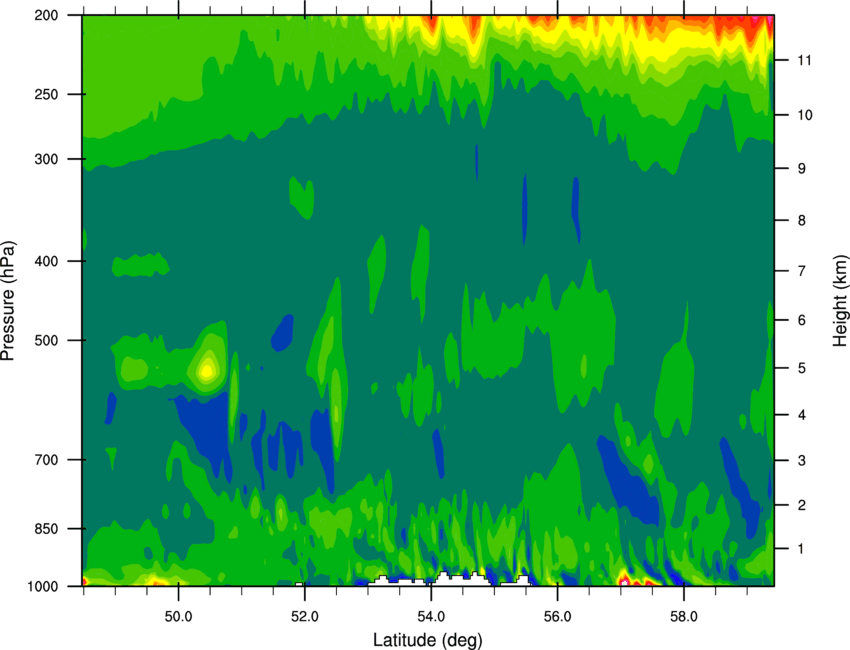Click the 1 km height label
Viewport: 850px width, 650px height.
tap(801, 549)
